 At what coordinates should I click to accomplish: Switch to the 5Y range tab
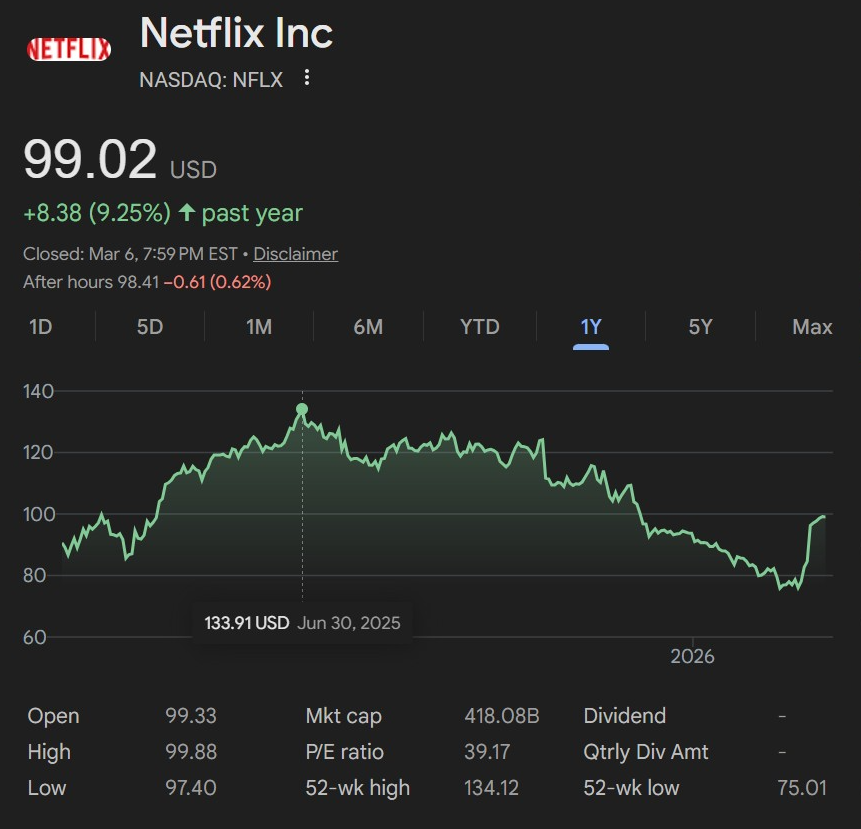[700, 327]
